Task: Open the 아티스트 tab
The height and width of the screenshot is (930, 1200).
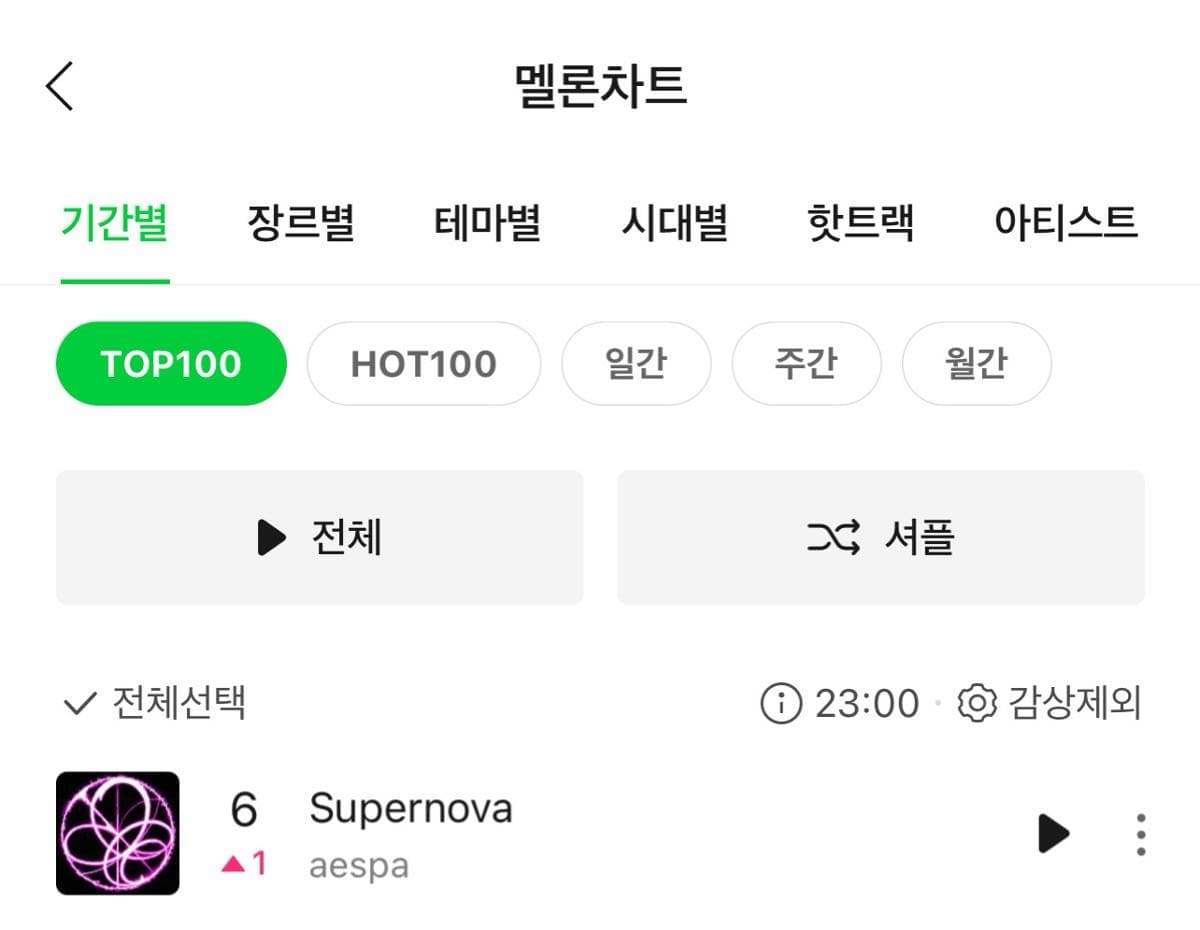Action: pyautogui.click(x=1066, y=223)
